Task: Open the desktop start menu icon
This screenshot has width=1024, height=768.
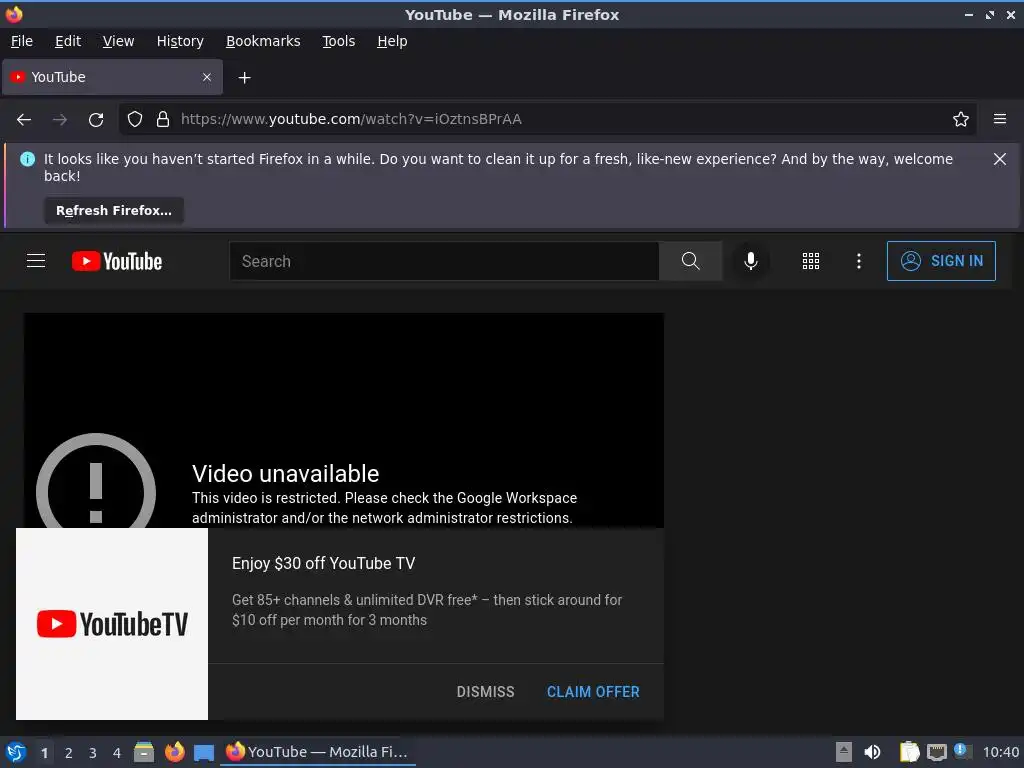Action: [16, 752]
